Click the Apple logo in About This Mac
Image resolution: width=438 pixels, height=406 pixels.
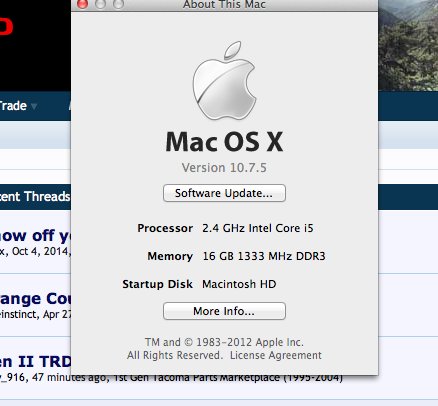224,81
